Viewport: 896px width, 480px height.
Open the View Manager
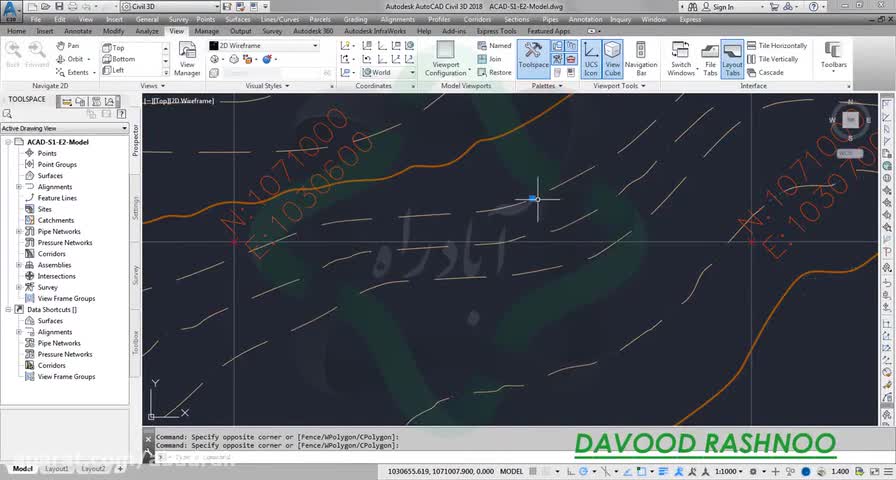(187, 59)
